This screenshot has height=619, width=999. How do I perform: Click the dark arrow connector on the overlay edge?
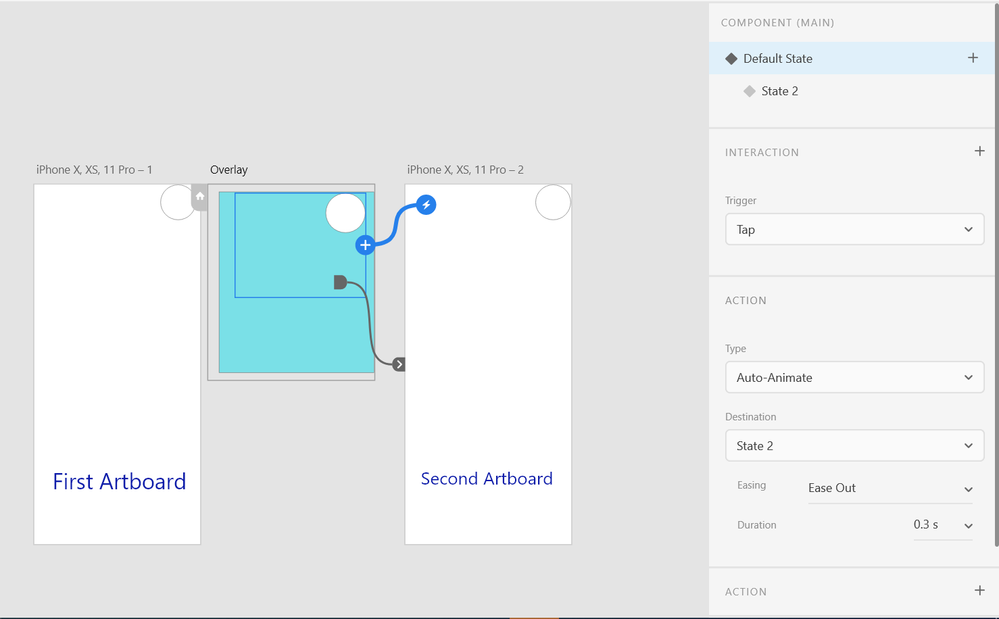398,364
